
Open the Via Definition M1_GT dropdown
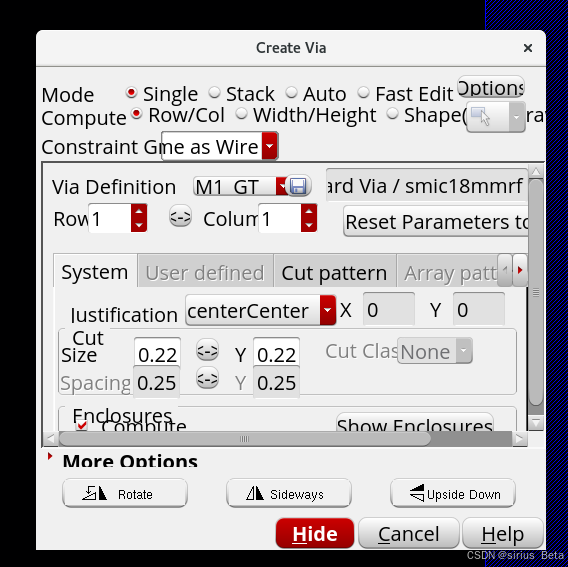point(281,186)
